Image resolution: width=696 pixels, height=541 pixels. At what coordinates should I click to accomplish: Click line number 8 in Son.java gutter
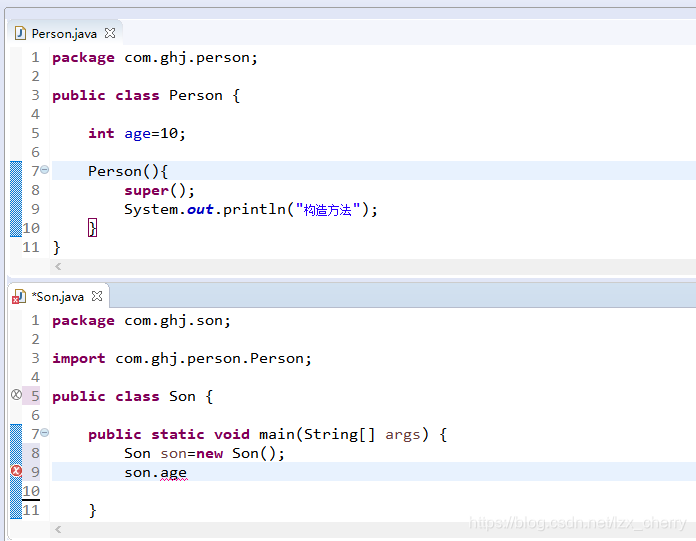(35, 453)
